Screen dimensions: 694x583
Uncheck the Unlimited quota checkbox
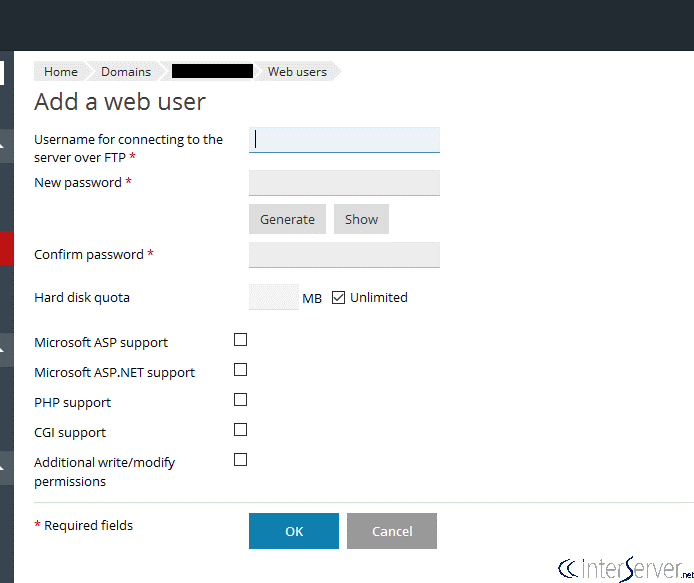(338, 297)
